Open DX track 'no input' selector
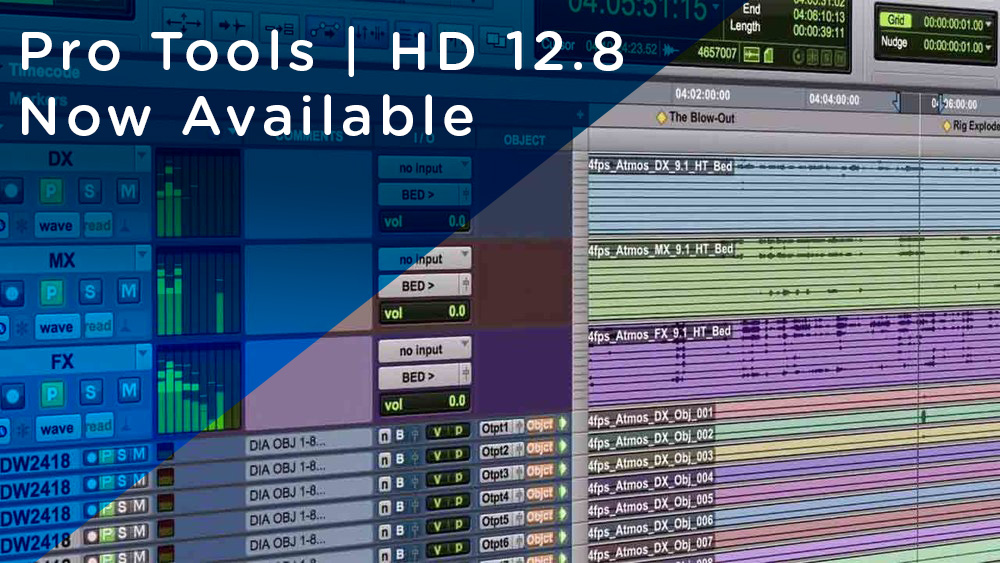Image resolution: width=1000 pixels, height=563 pixels. click(425, 168)
